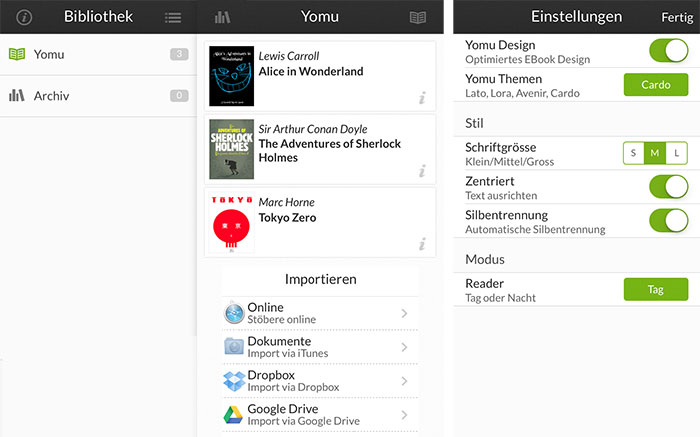Expand the Online import chevron

[x=404, y=313]
